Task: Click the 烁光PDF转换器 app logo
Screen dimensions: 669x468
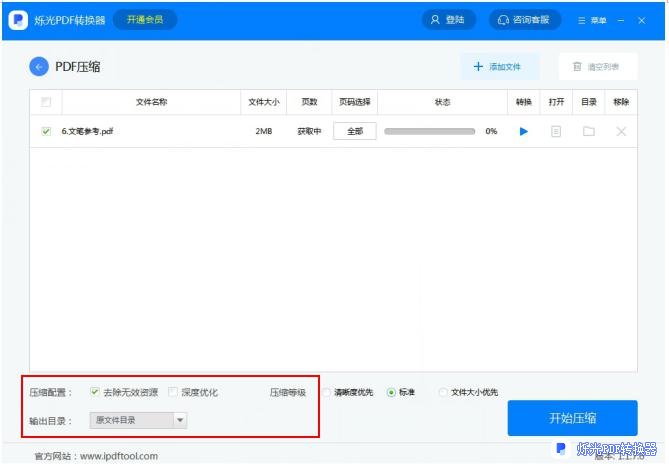Action: [18, 20]
